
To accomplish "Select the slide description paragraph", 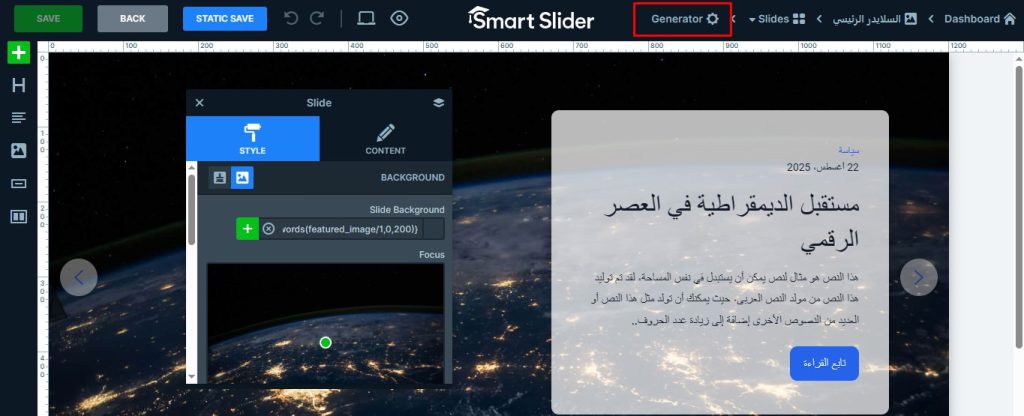I will coord(726,300).
